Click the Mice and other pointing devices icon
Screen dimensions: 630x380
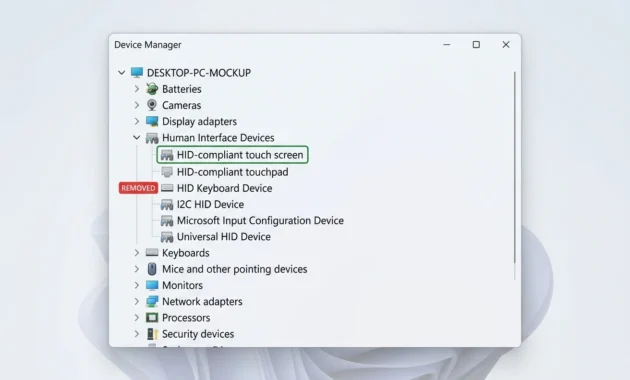(152, 269)
